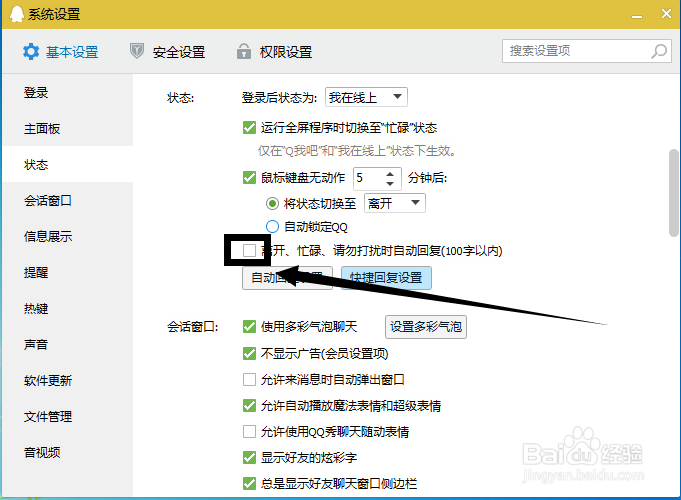Decrease idle minutes with down arrow
The height and width of the screenshot is (500, 681).
point(390,183)
